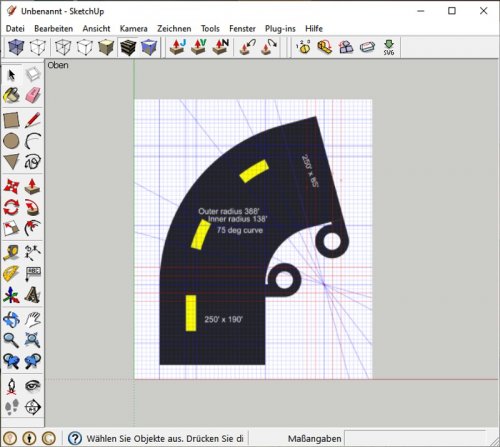Select the Orbit camera tool

11,319
